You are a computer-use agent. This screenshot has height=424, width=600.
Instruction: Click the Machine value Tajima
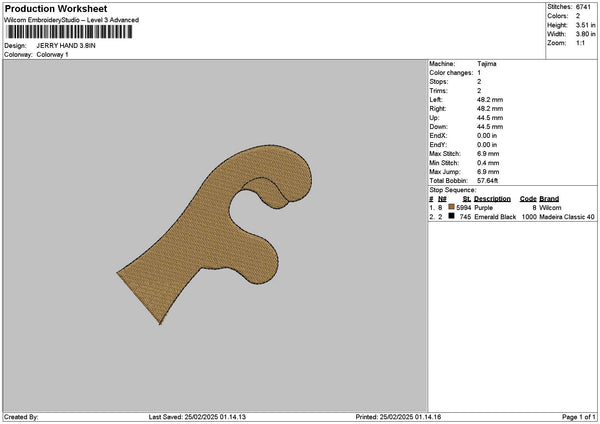coord(487,64)
